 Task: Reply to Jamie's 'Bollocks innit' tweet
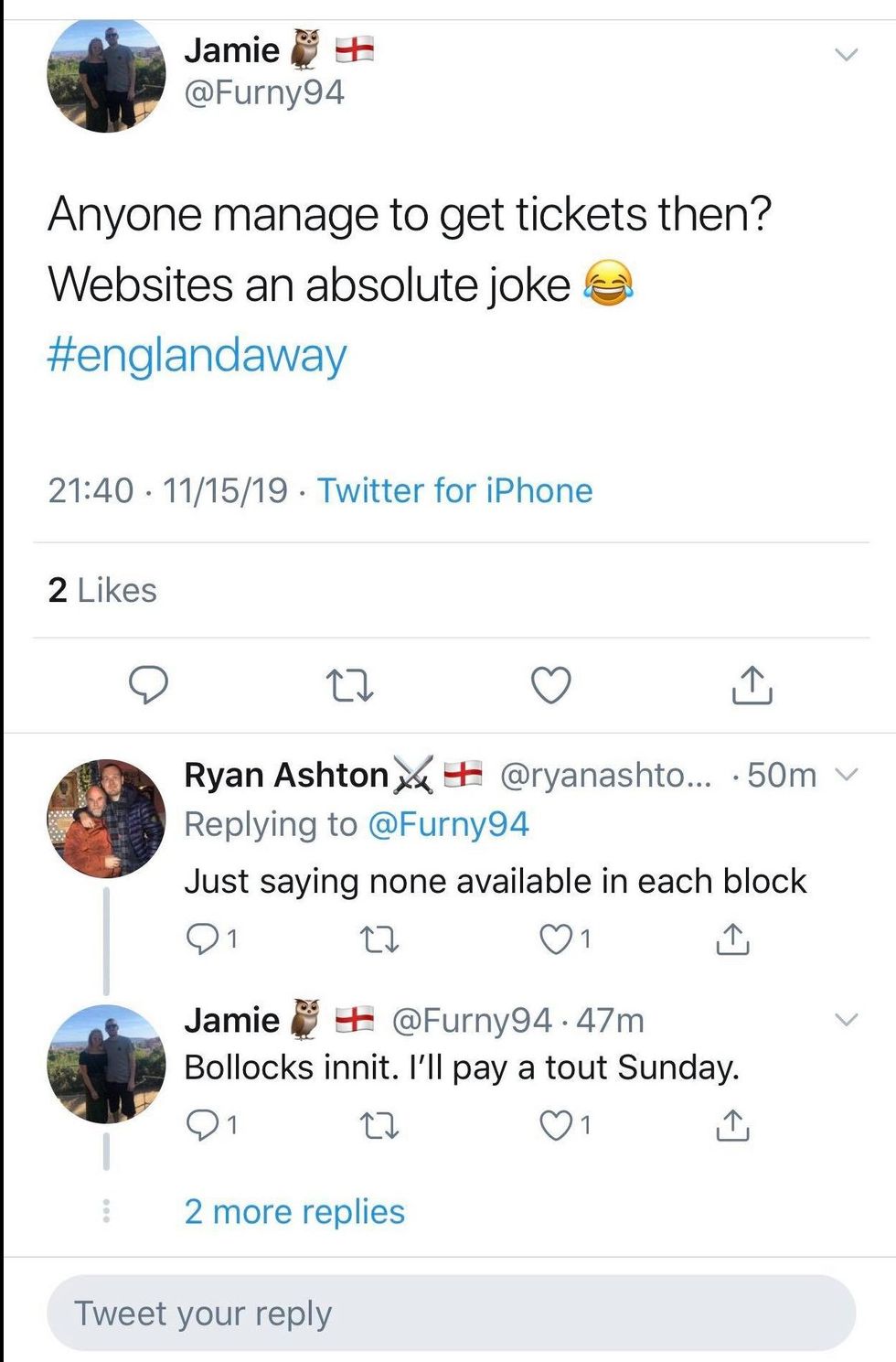pos(199,1125)
